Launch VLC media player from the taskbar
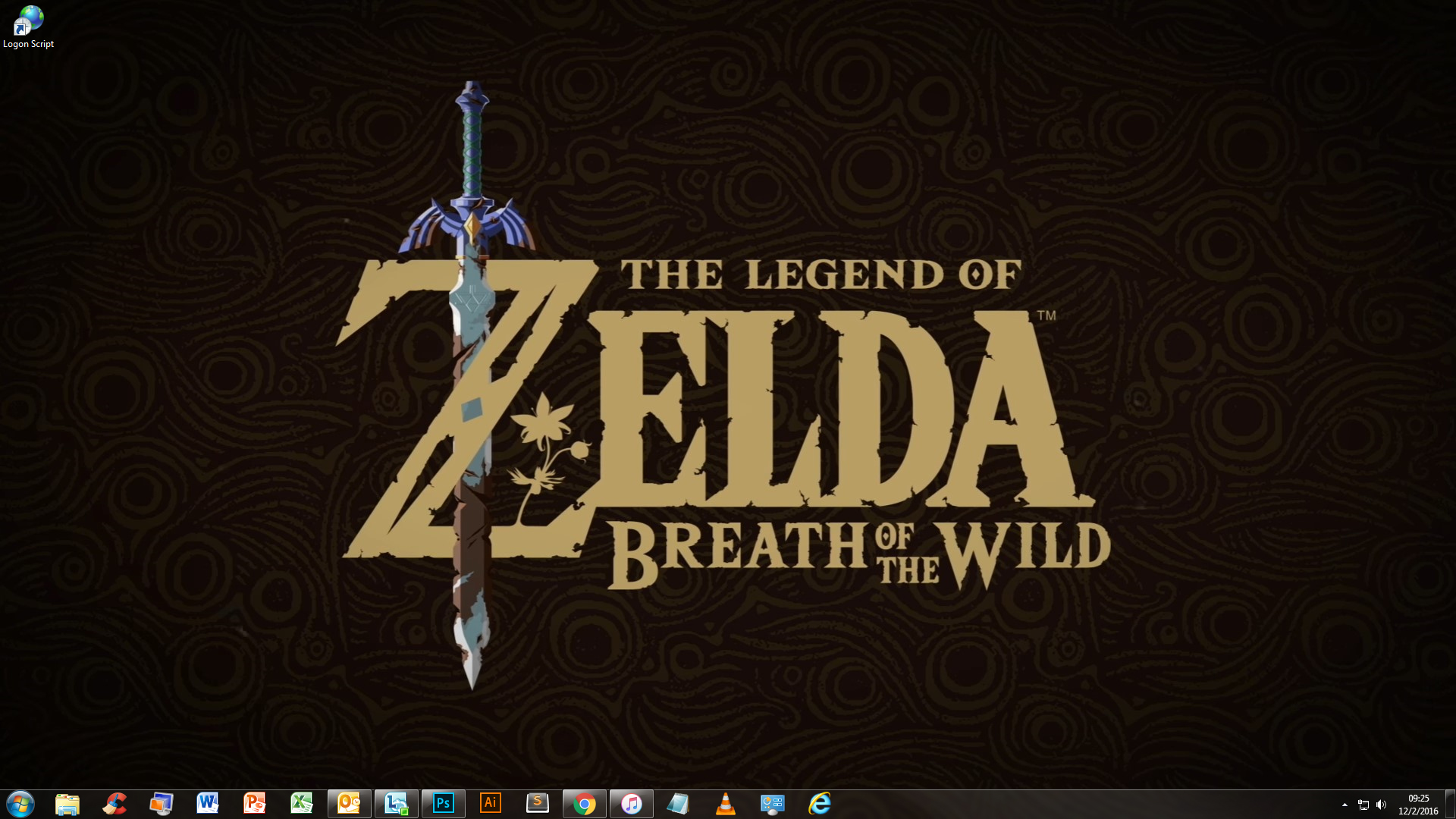This screenshot has height=819, width=1456. click(726, 804)
